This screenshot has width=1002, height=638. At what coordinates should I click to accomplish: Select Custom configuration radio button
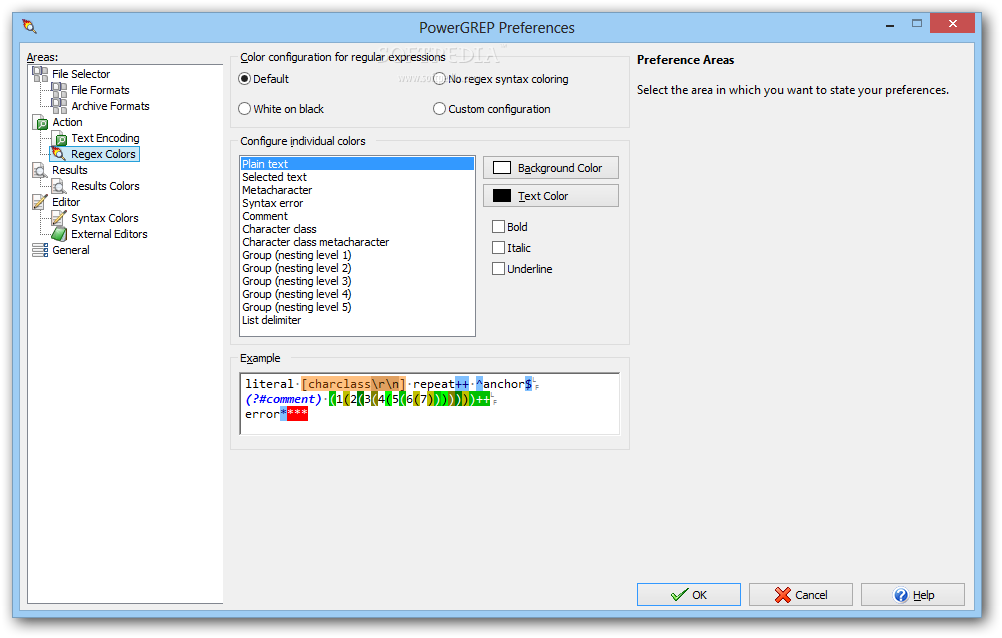(439, 109)
